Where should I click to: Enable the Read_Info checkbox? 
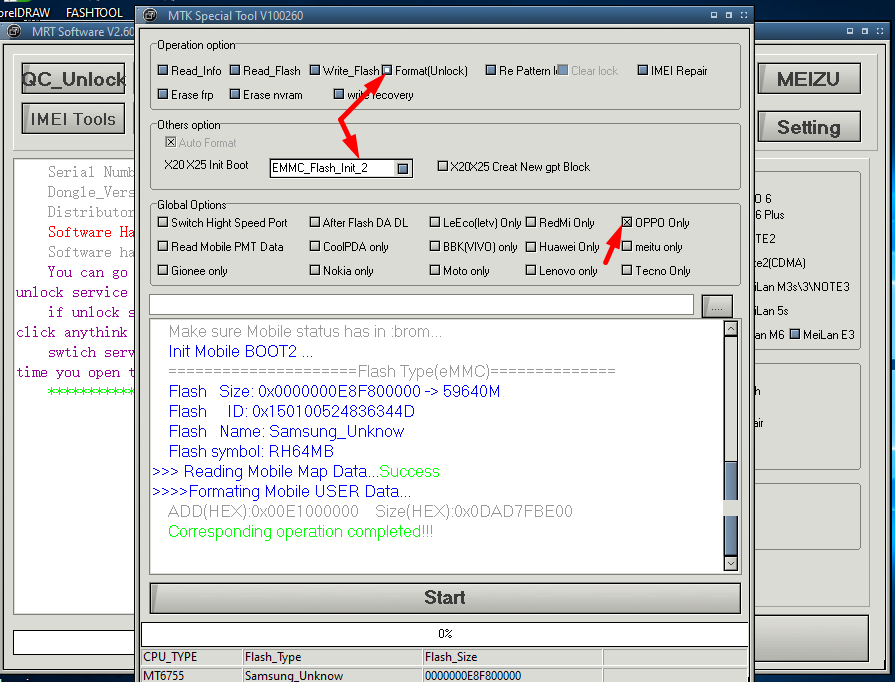(x=163, y=70)
